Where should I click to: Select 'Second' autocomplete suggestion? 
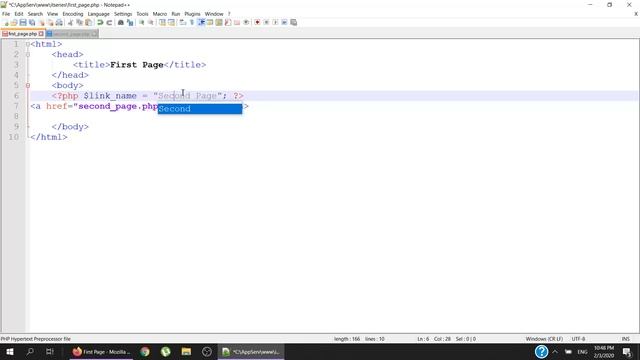(200, 109)
